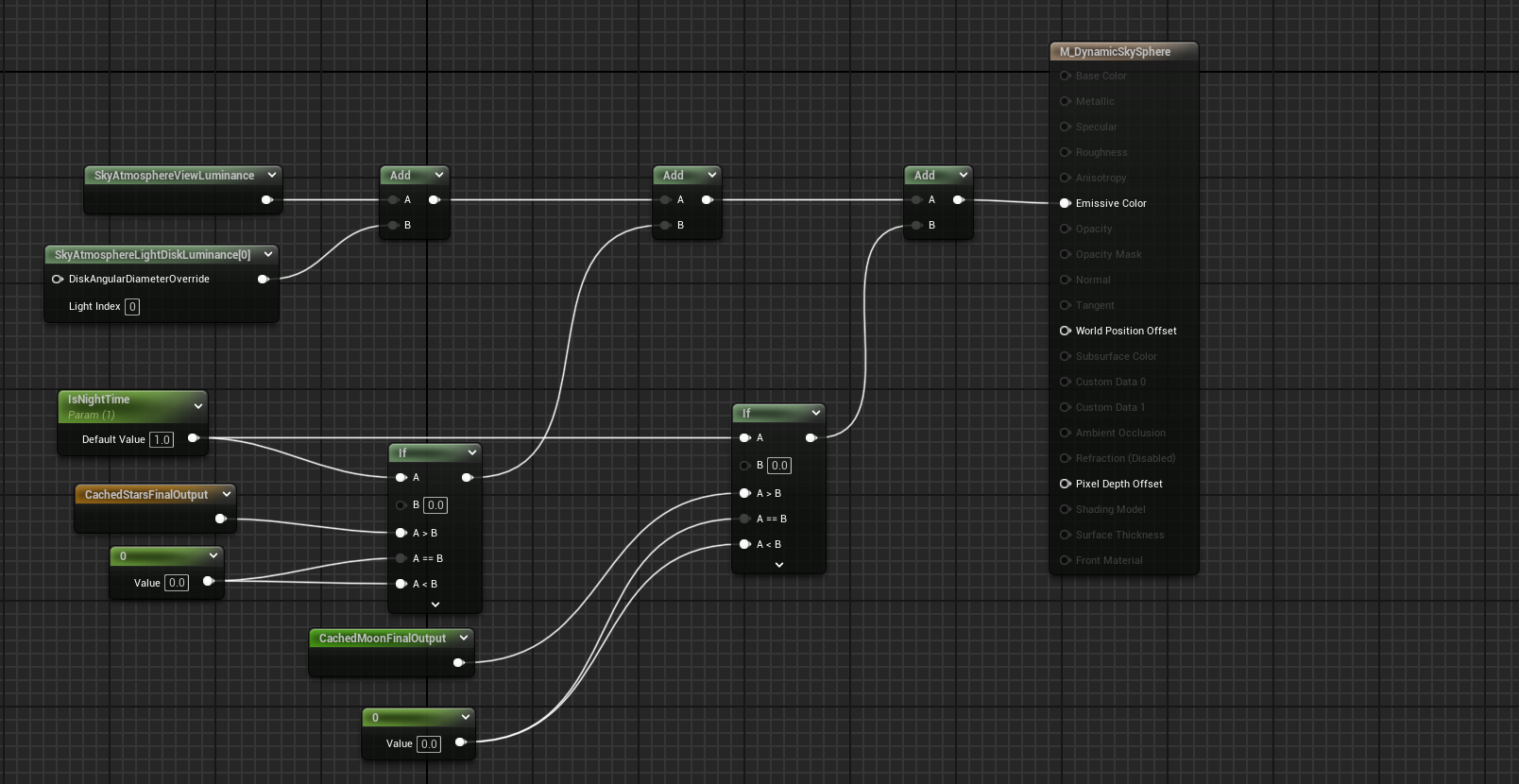Click right If node A input pin
1519x784 pixels.
tap(745, 437)
